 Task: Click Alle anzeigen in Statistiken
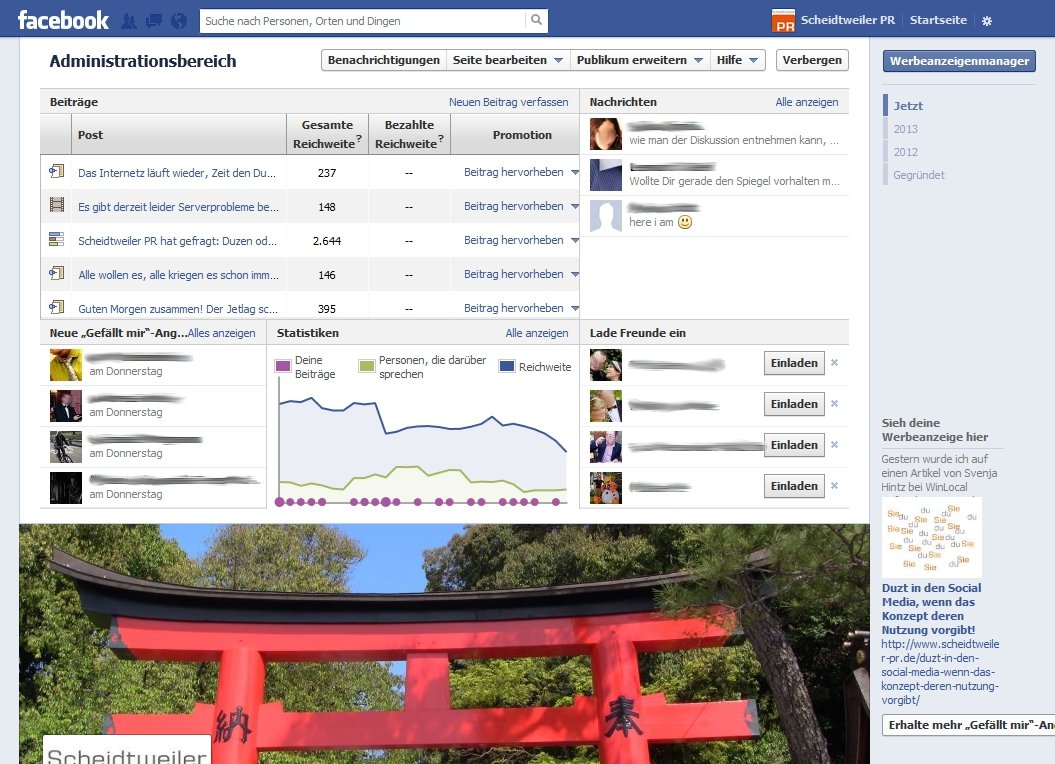[x=537, y=333]
